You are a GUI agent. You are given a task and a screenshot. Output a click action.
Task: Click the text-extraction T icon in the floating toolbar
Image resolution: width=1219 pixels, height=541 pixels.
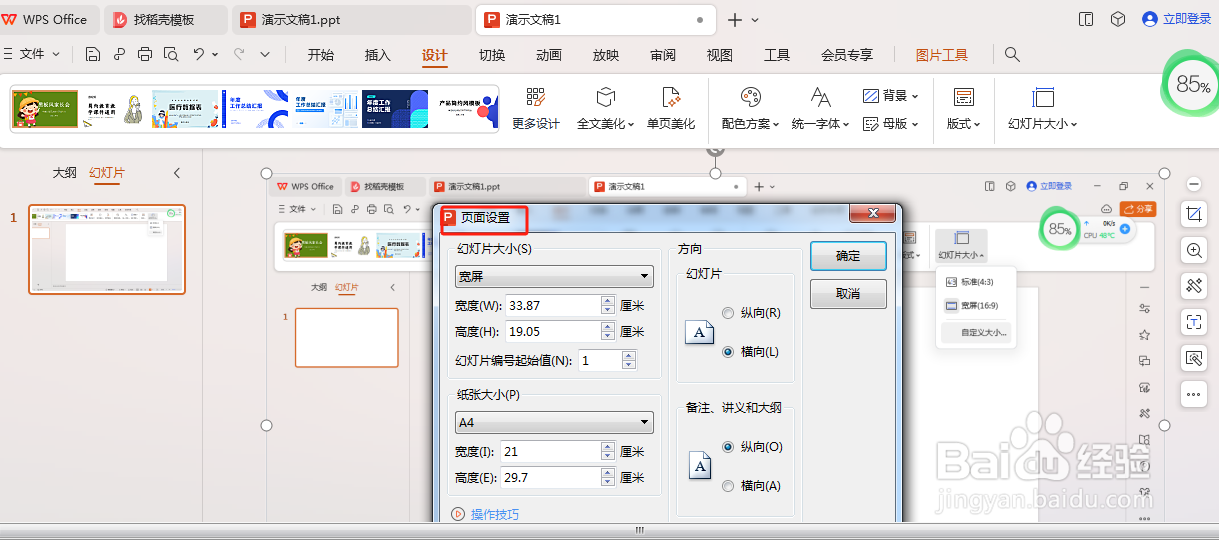(x=1193, y=322)
